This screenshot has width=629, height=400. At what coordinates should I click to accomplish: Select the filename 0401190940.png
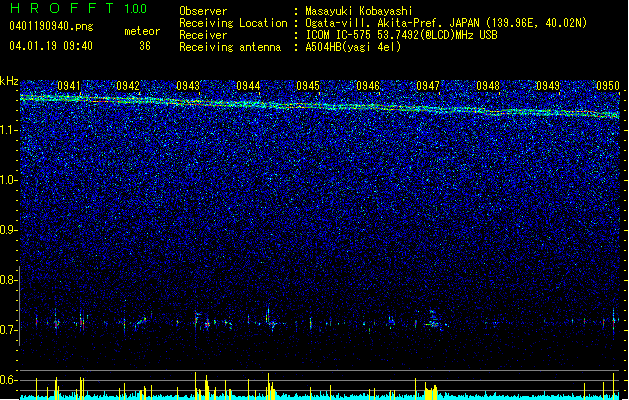[51, 26]
